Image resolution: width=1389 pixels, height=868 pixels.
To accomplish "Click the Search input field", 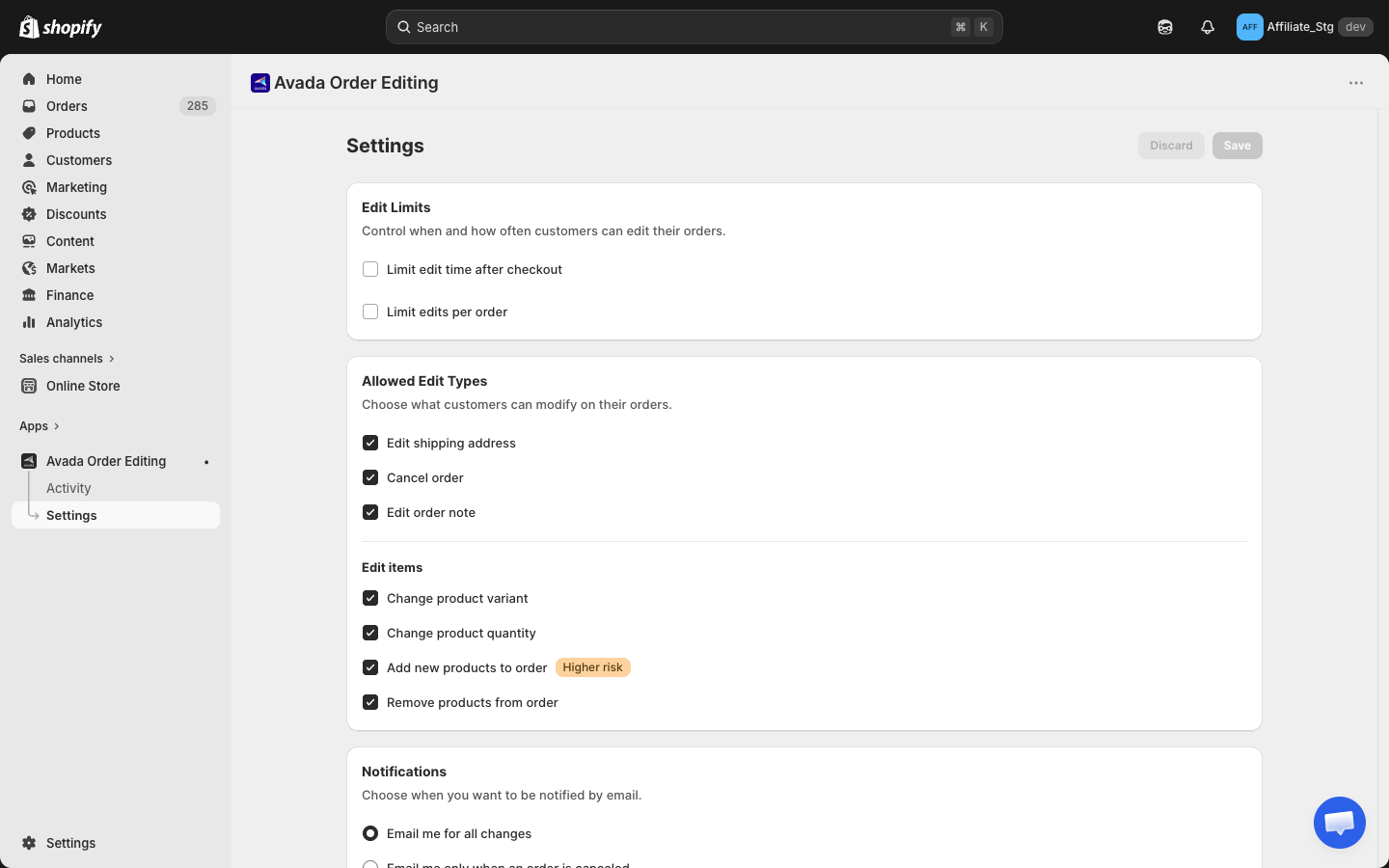I will [694, 27].
